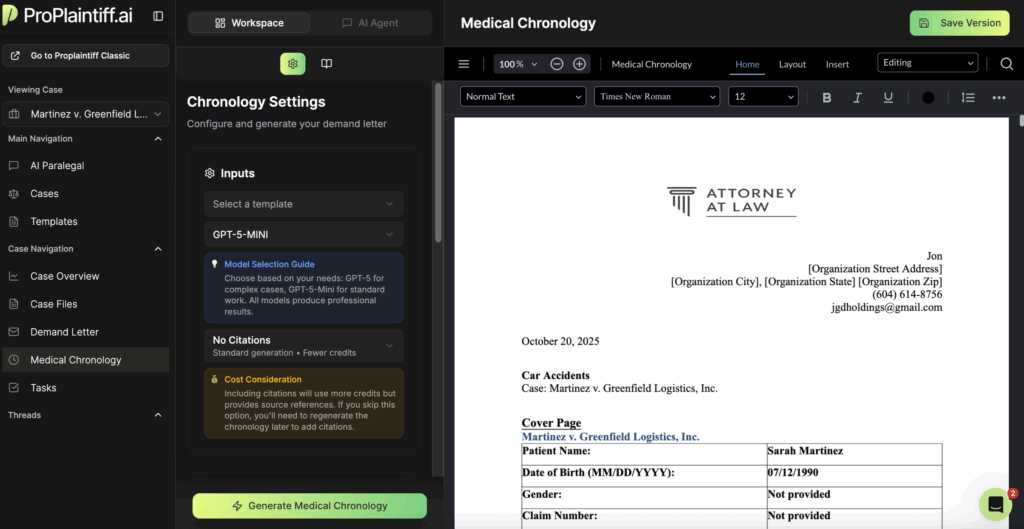Click the zoom out minus icon
Screen dimensions: 1024x529
click(557, 64)
